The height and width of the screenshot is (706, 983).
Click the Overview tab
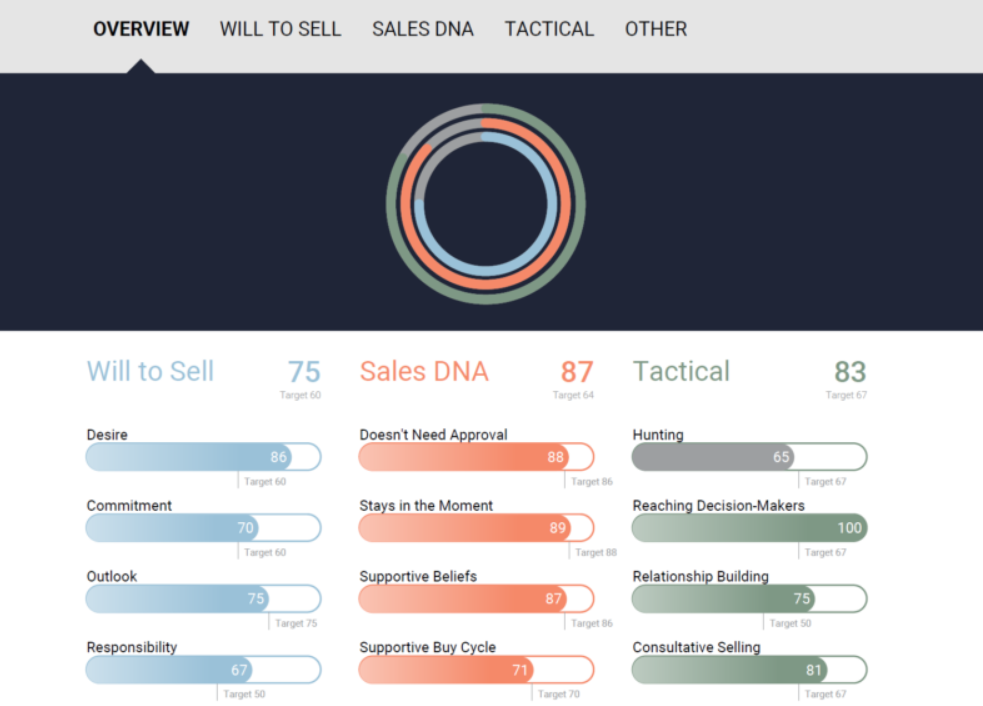pos(141,29)
